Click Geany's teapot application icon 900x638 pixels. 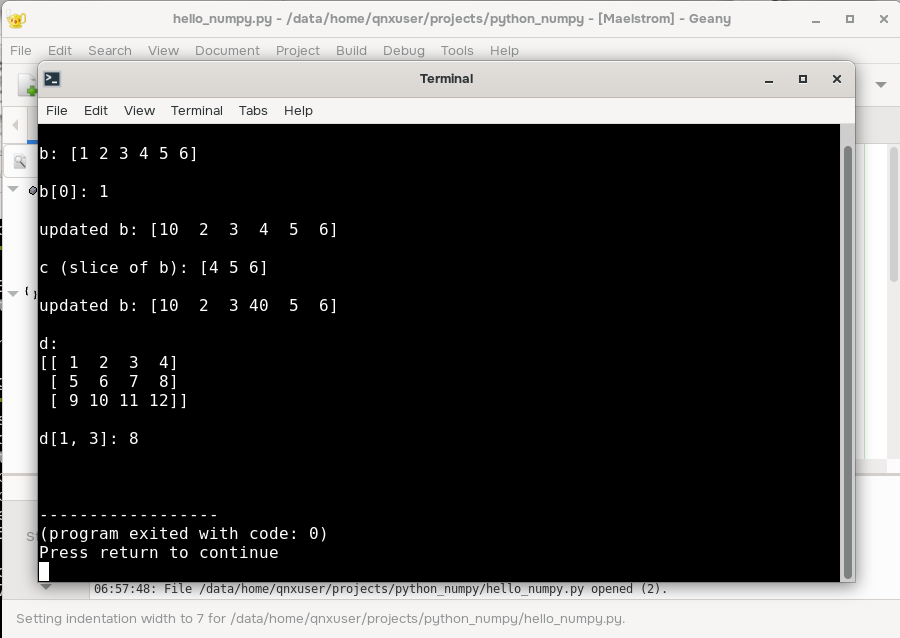click(17, 19)
